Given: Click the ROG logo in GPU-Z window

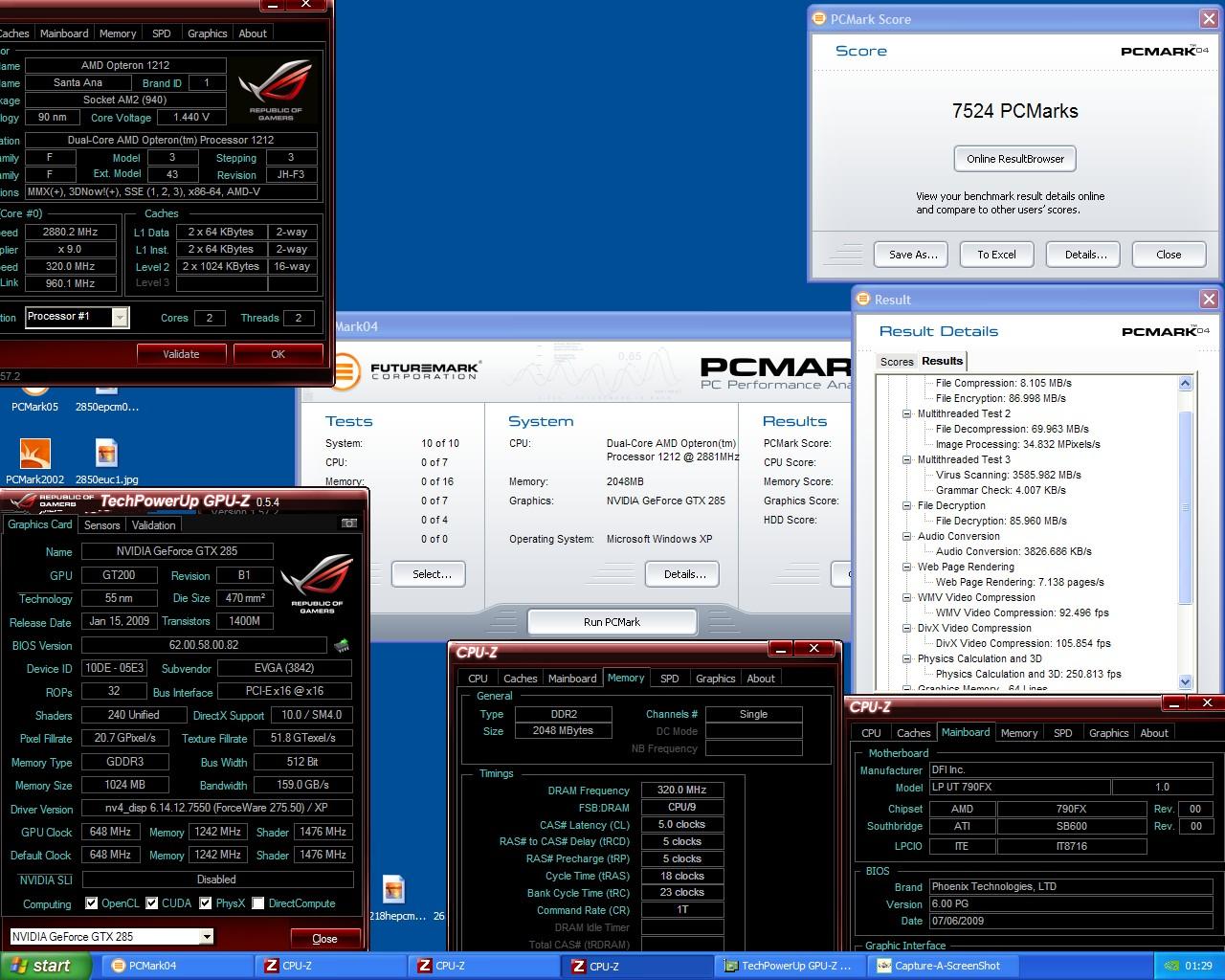Looking at the screenshot, I should (317, 584).
